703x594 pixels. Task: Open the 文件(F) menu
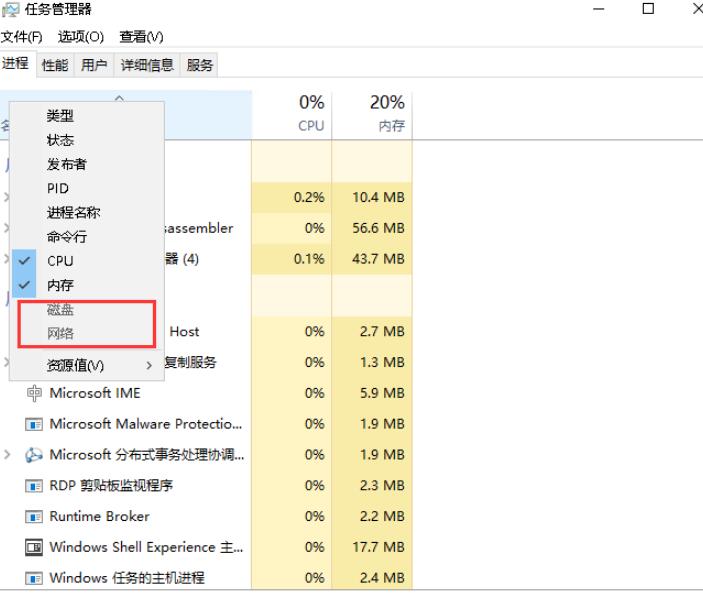(22, 37)
